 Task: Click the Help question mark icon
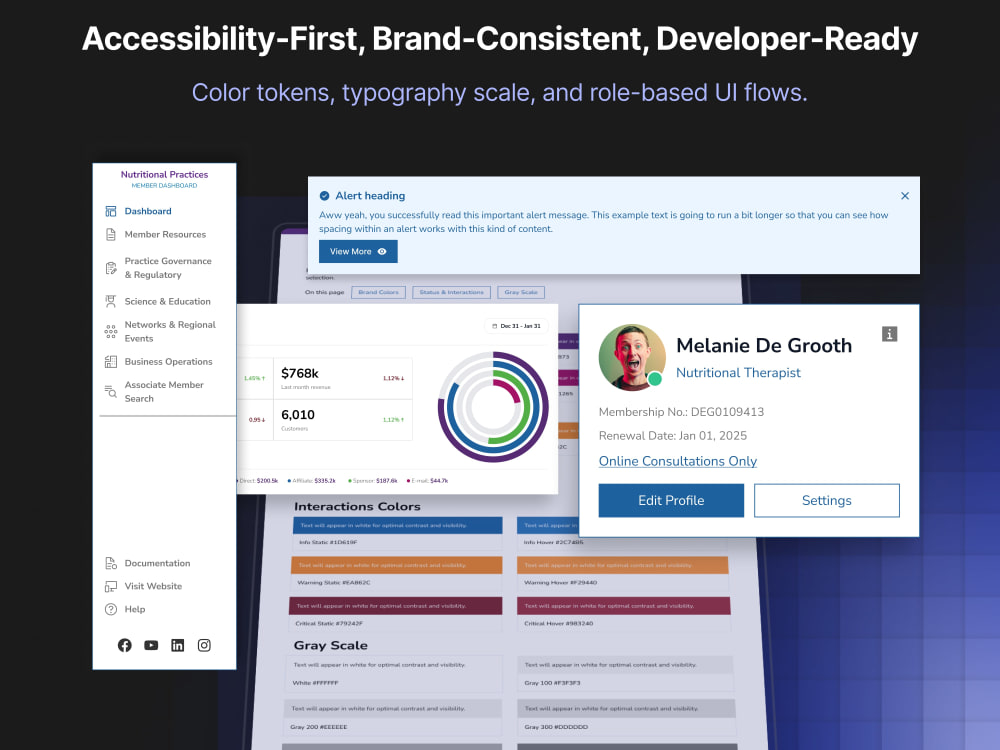point(111,609)
